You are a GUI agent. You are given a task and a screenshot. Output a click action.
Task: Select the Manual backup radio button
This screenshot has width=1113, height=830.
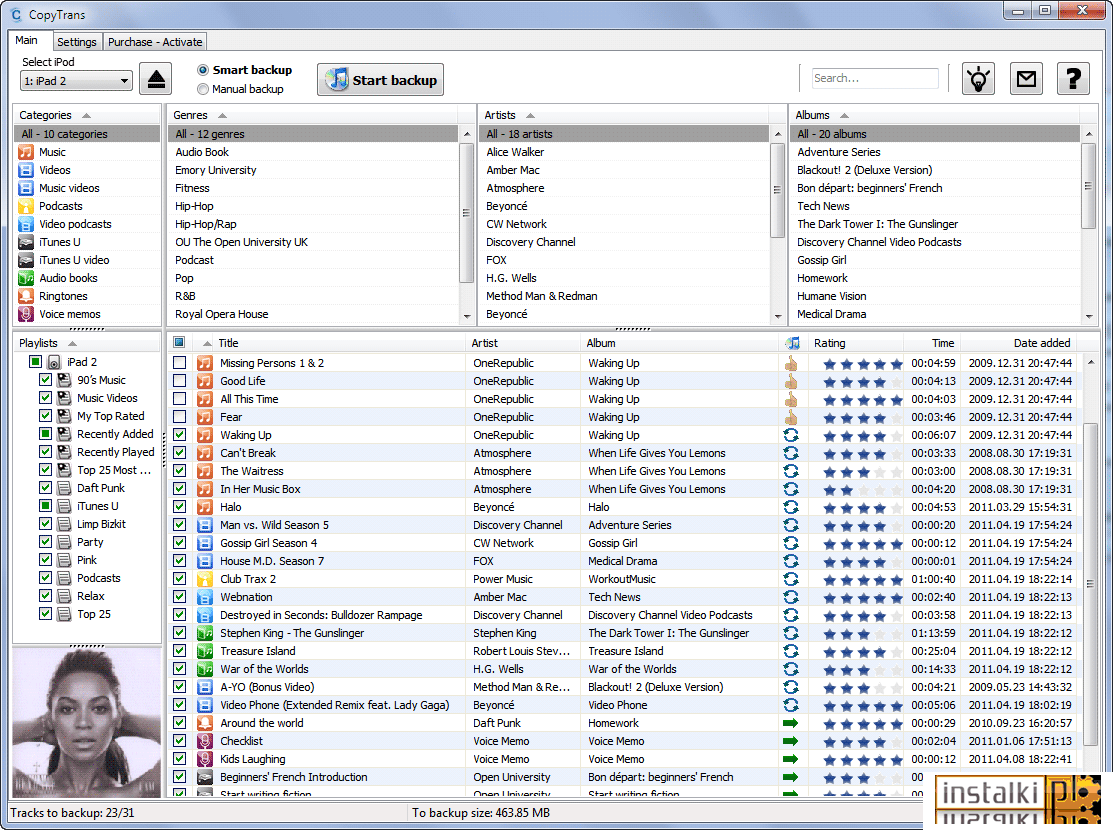pos(203,89)
